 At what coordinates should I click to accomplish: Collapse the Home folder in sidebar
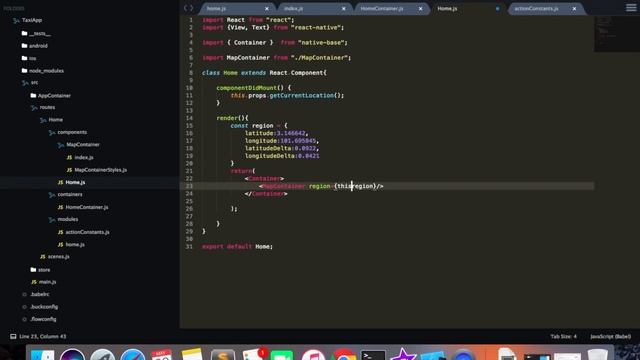(x=43, y=120)
